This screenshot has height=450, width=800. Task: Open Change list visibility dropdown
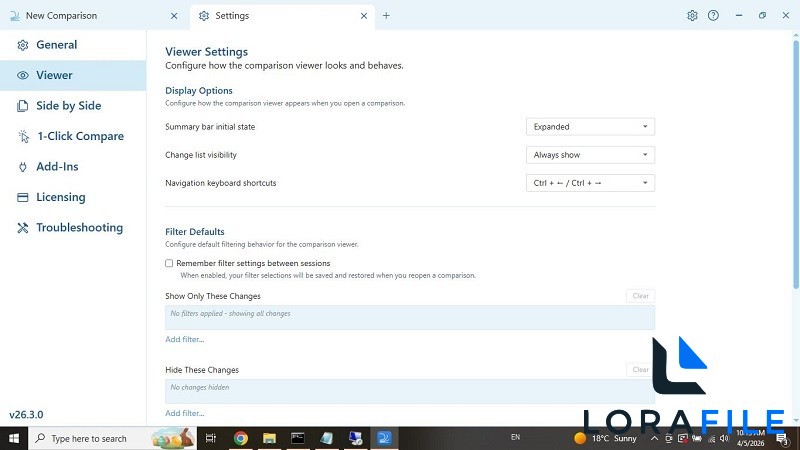tap(590, 155)
